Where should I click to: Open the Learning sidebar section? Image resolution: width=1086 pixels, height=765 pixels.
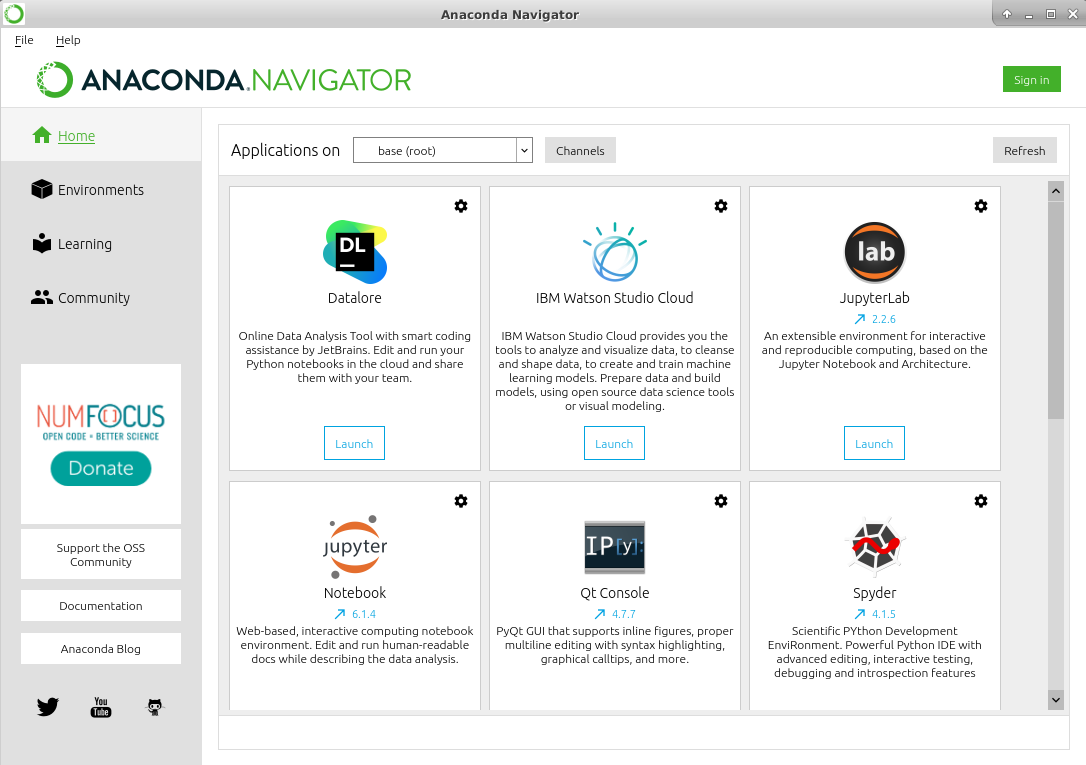point(87,243)
